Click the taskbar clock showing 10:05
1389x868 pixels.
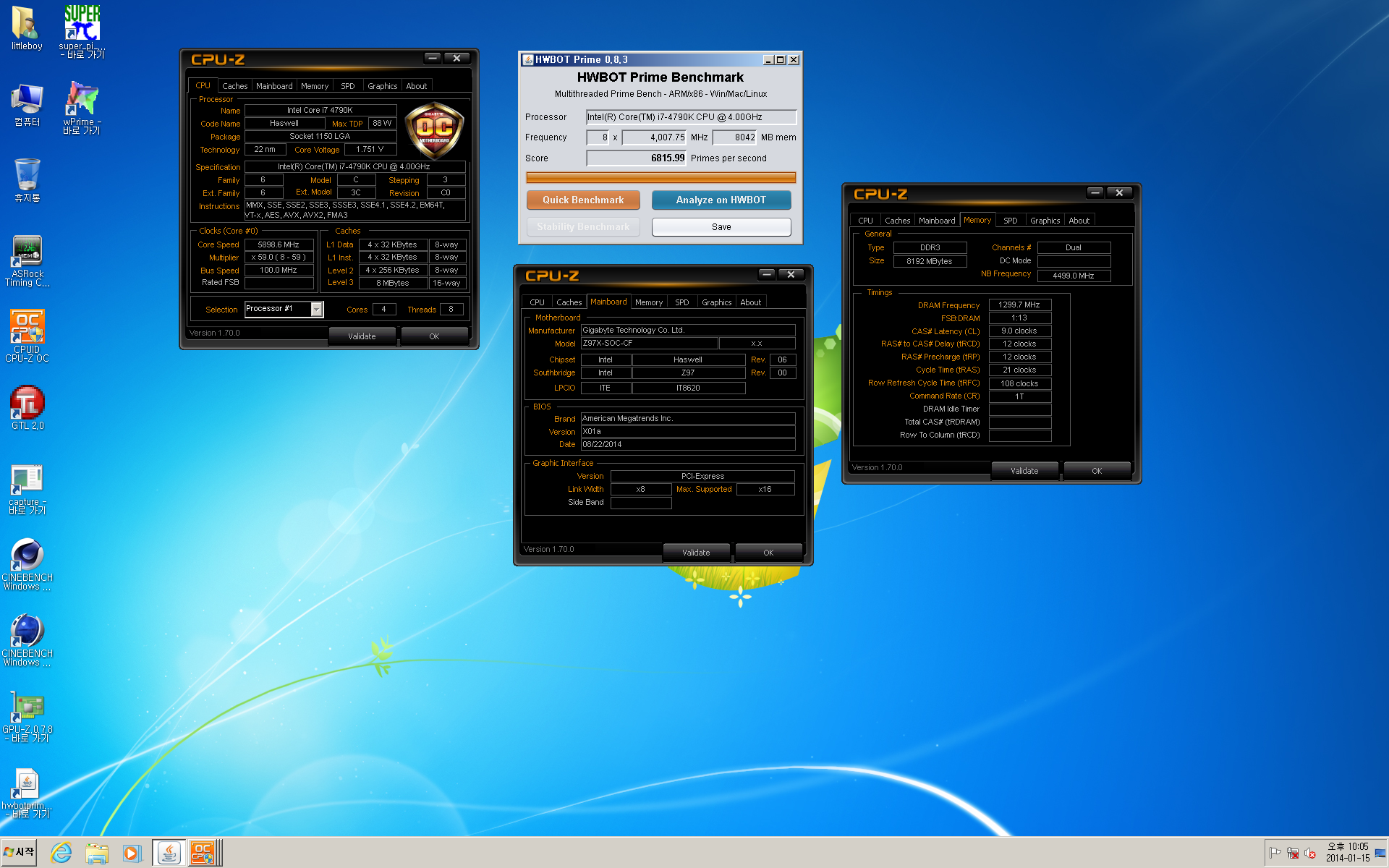pyautogui.click(x=1348, y=852)
